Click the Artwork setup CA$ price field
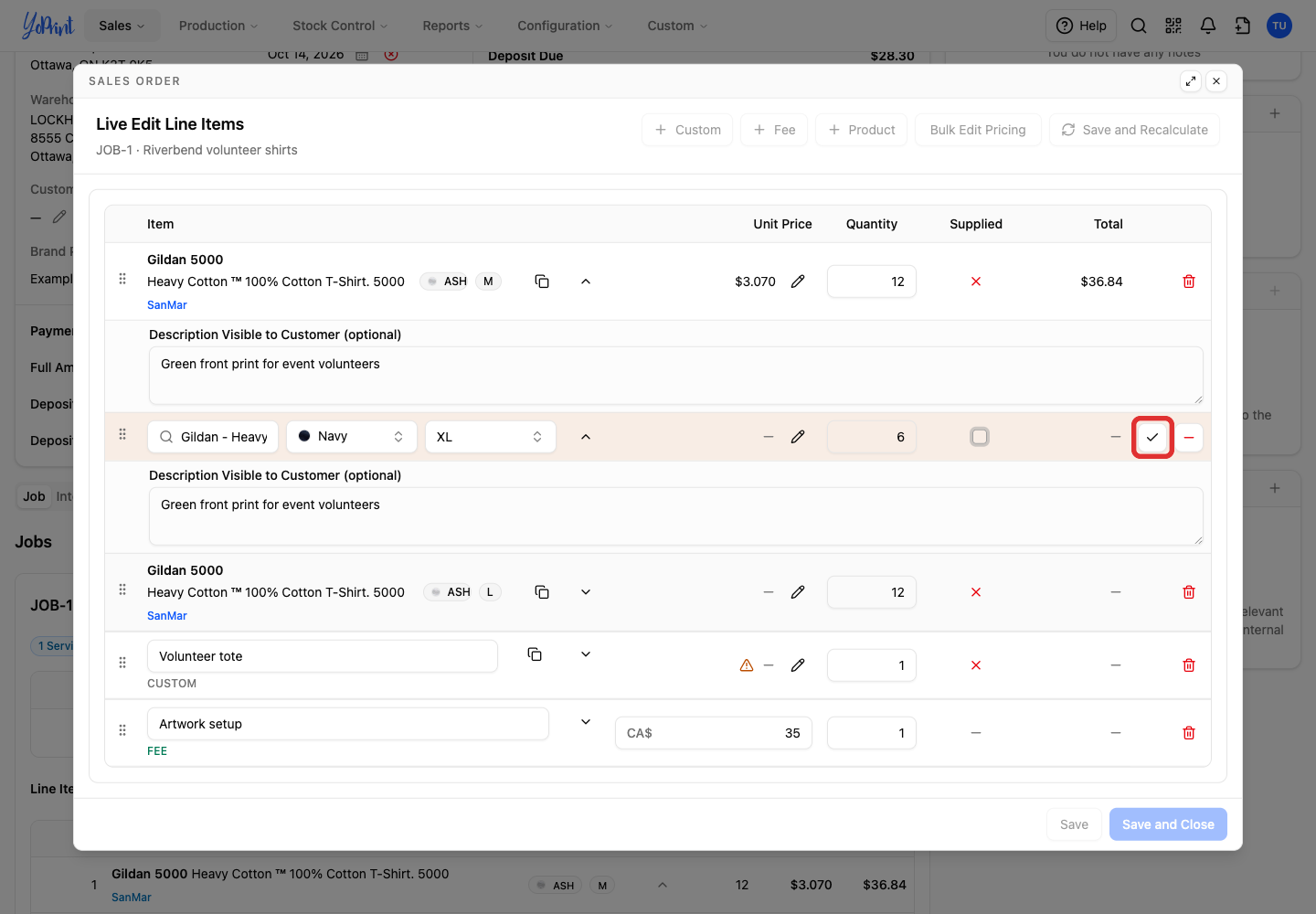 pyautogui.click(x=714, y=733)
